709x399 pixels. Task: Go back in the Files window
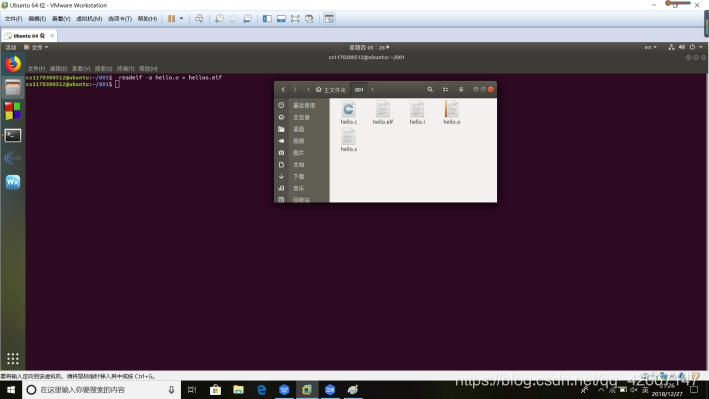click(x=283, y=90)
